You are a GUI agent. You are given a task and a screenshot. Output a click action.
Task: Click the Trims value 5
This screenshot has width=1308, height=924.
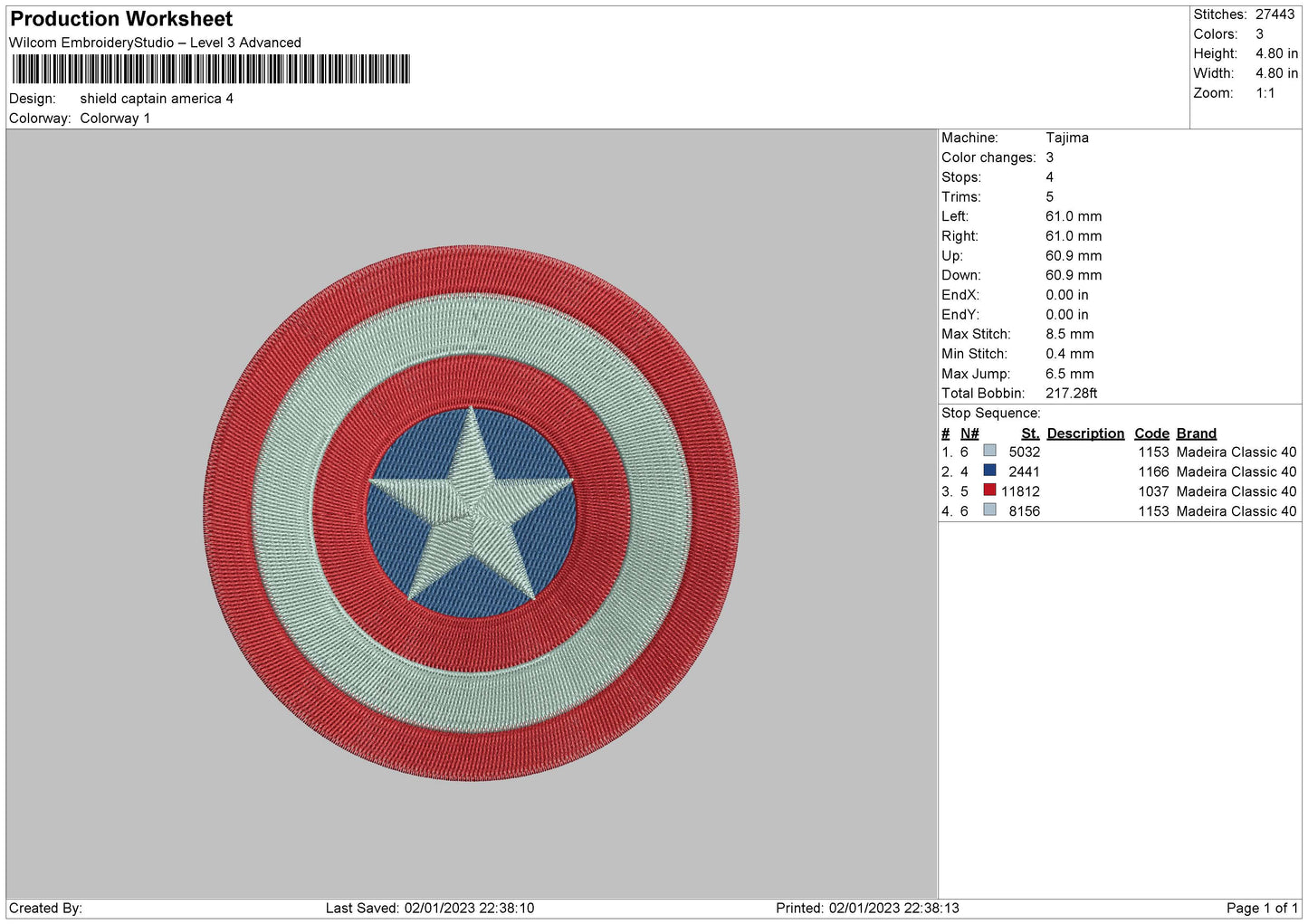pos(1050,196)
